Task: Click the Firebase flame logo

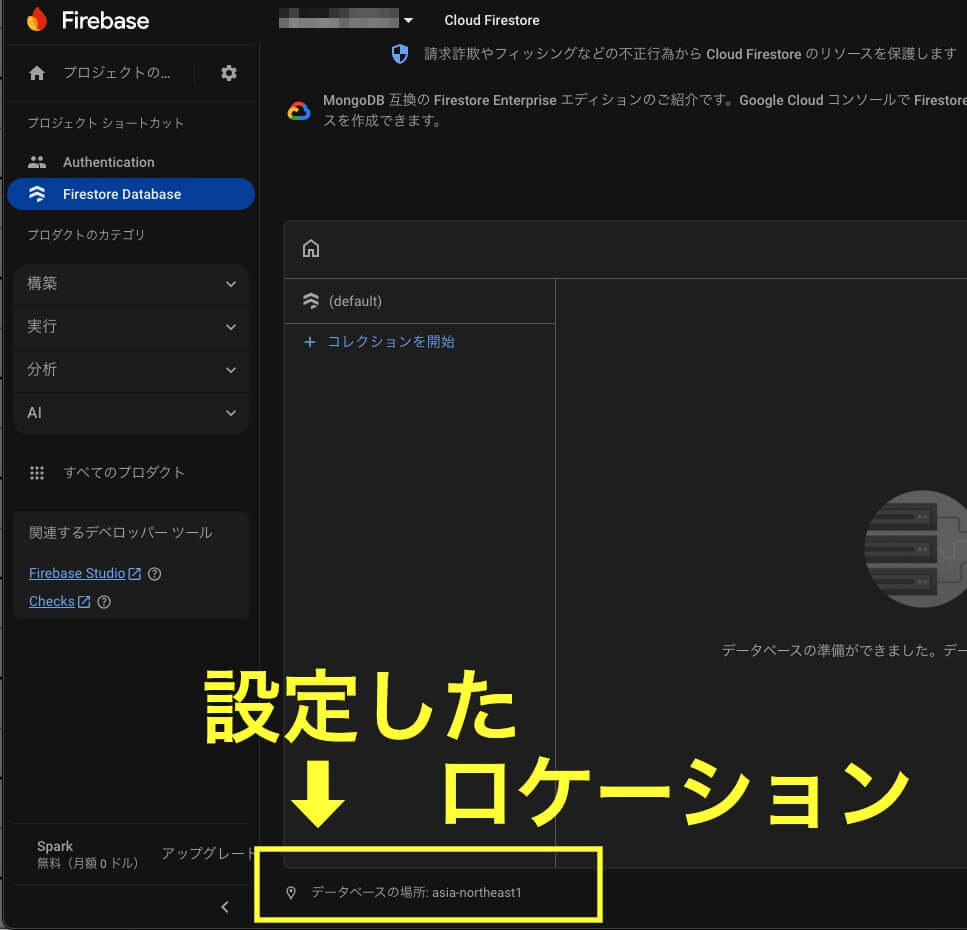Action: pos(37,20)
